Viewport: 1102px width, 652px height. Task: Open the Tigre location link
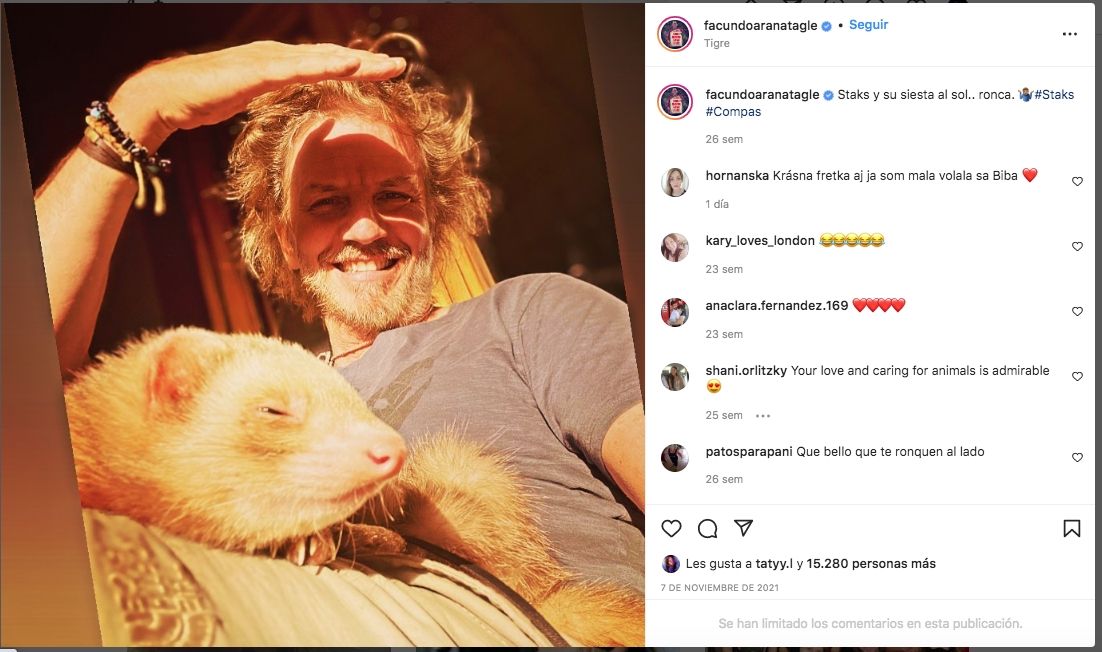coord(717,44)
